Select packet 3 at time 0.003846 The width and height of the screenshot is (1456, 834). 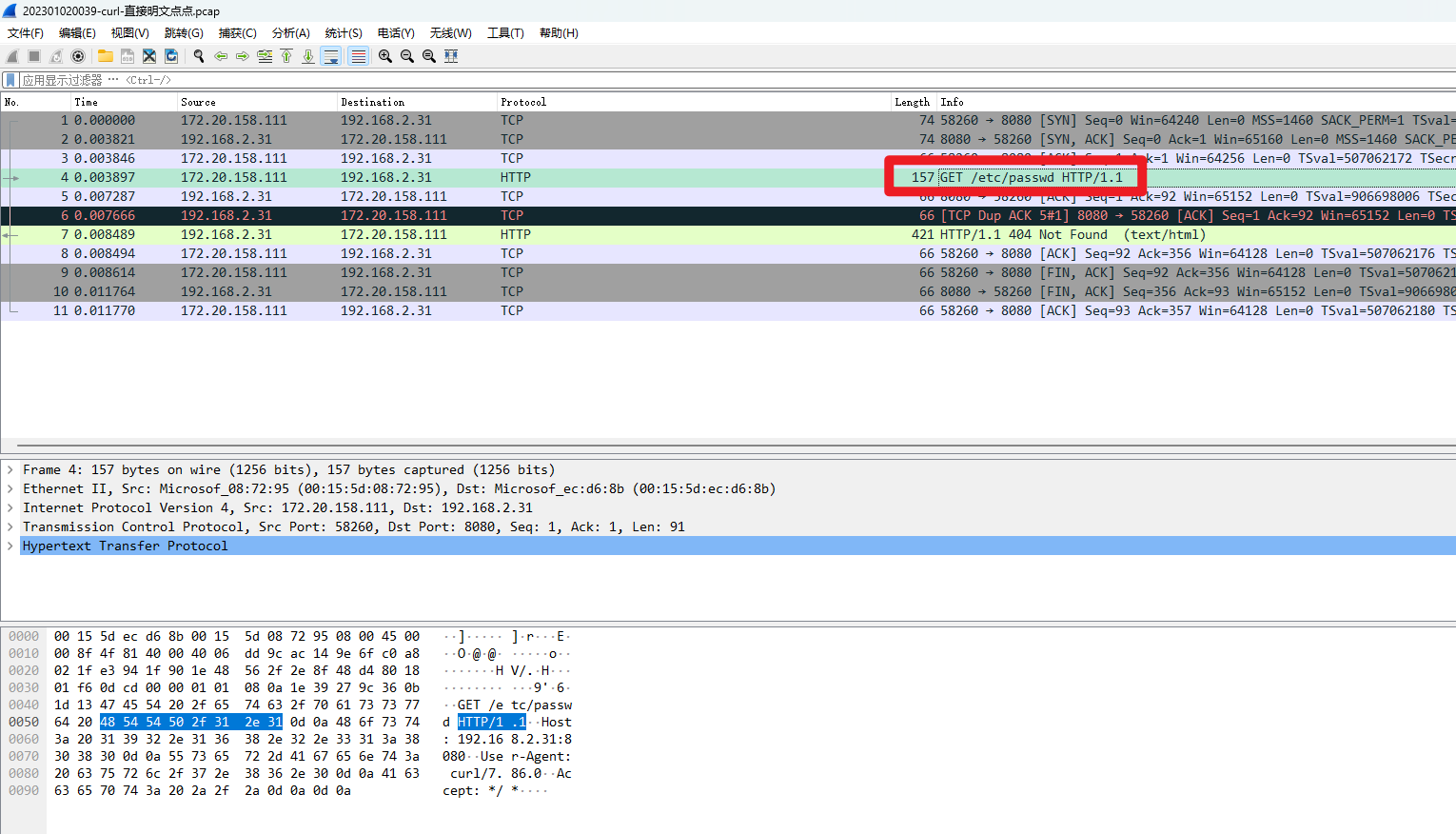pos(728,158)
